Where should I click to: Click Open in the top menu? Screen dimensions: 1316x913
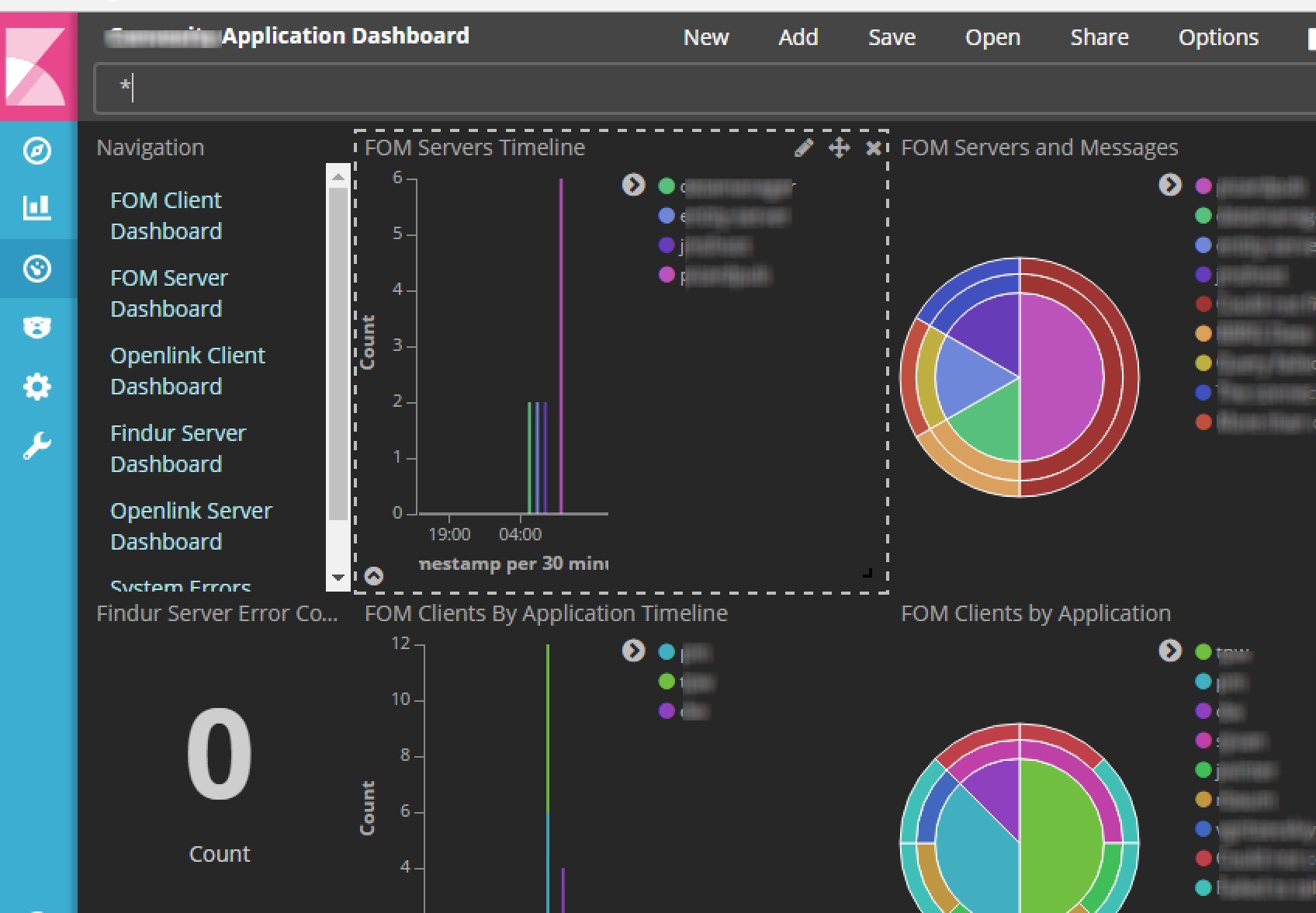tap(992, 37)
